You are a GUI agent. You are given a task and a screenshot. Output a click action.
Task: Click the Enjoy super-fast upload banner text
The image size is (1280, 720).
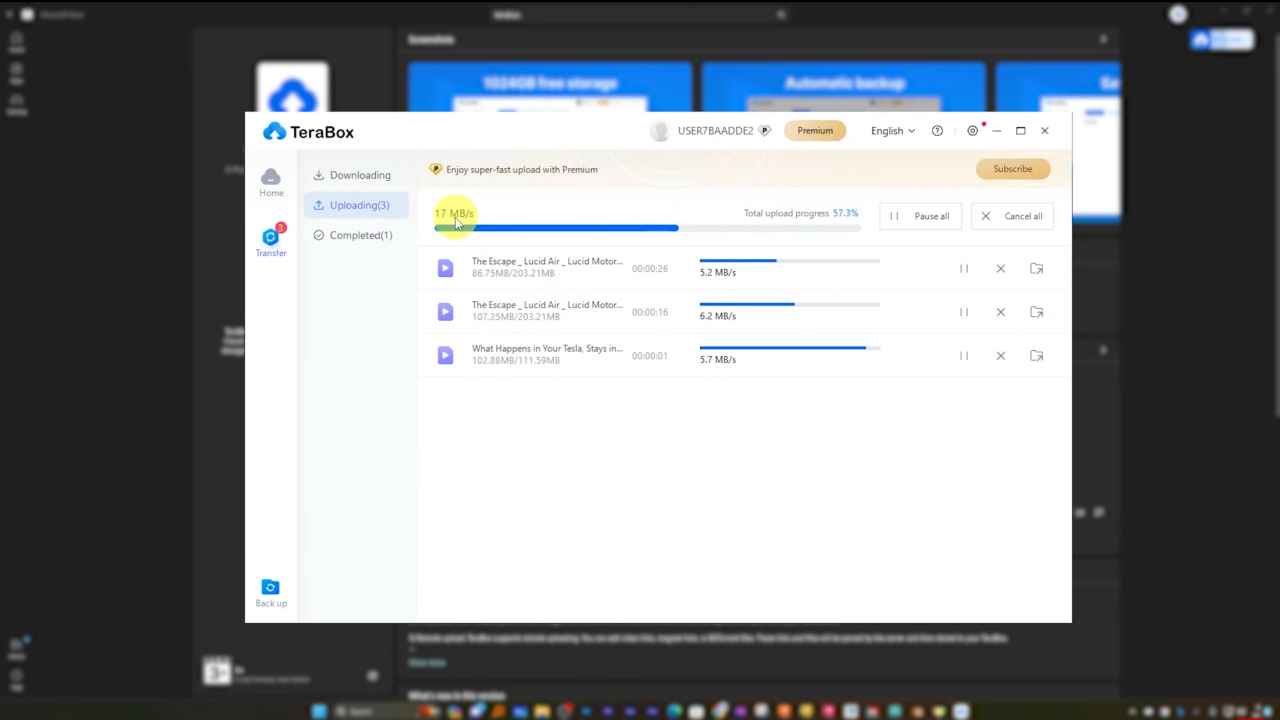522,169
